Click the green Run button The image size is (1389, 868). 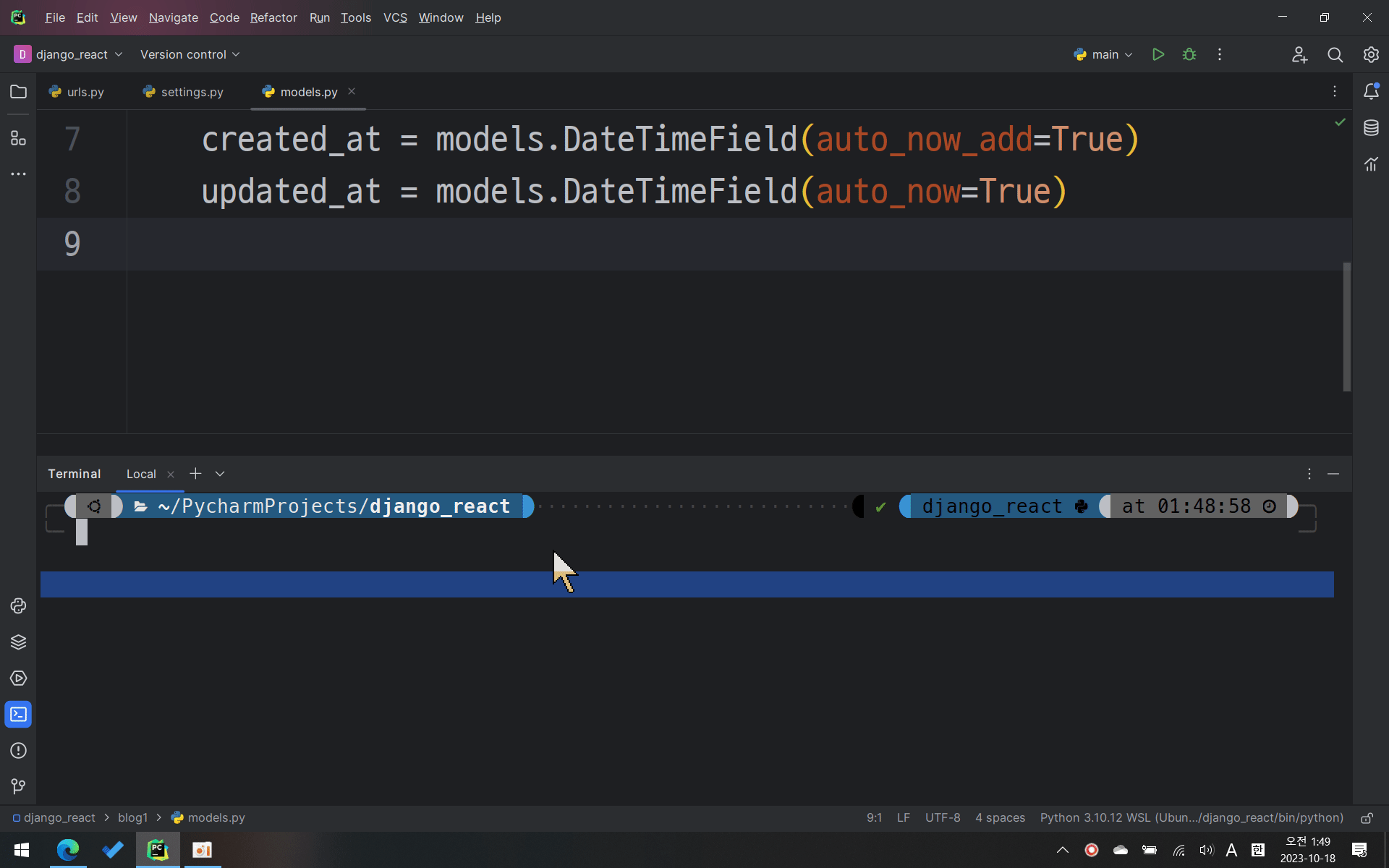point(1157,54)
